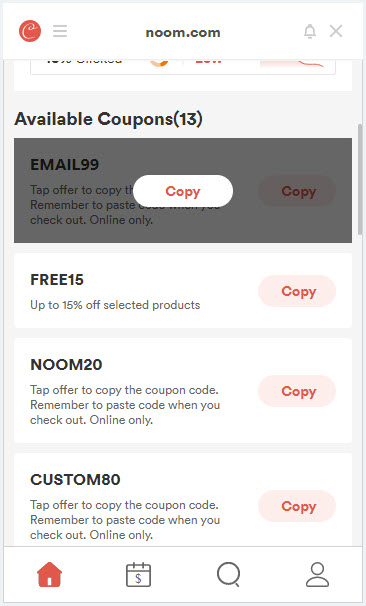Image resolution: width=366 pixels, height=606 pixels.
Task: Open the search tab
Action: 228,575
